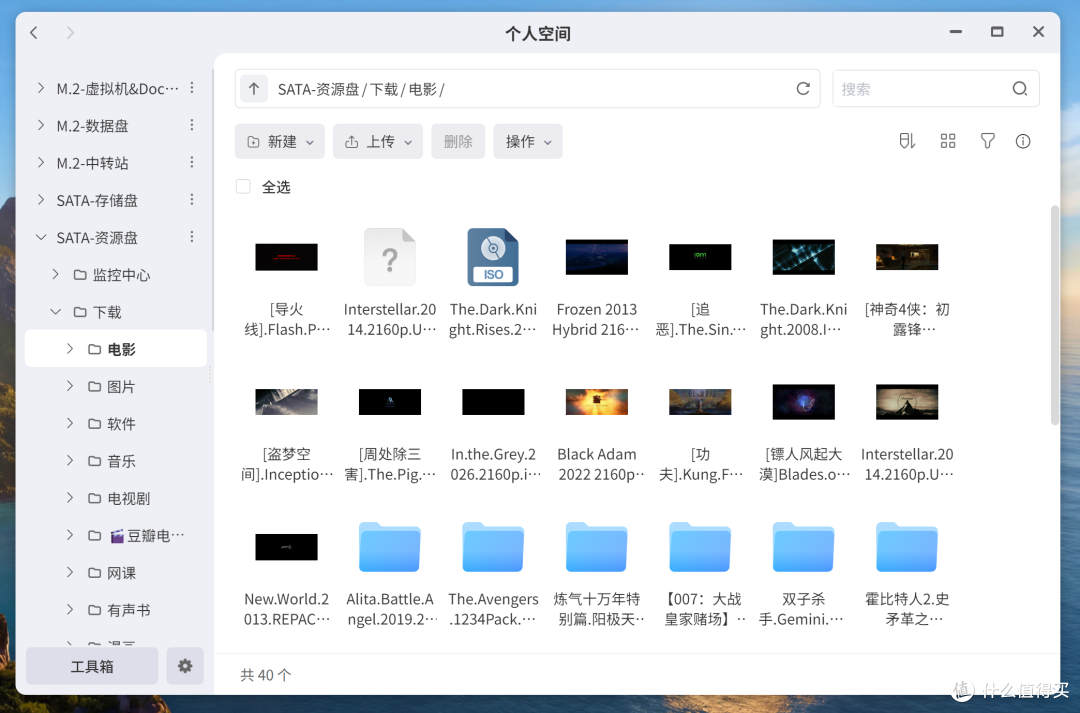The image size is (1080, 713).
Task: Expand the M.2-中转站 volume
Action: click(x=41, y=162)
